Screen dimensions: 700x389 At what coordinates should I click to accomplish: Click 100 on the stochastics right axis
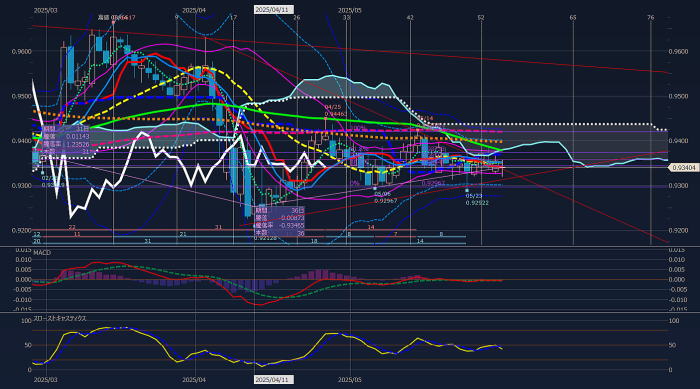pos(674,321)
